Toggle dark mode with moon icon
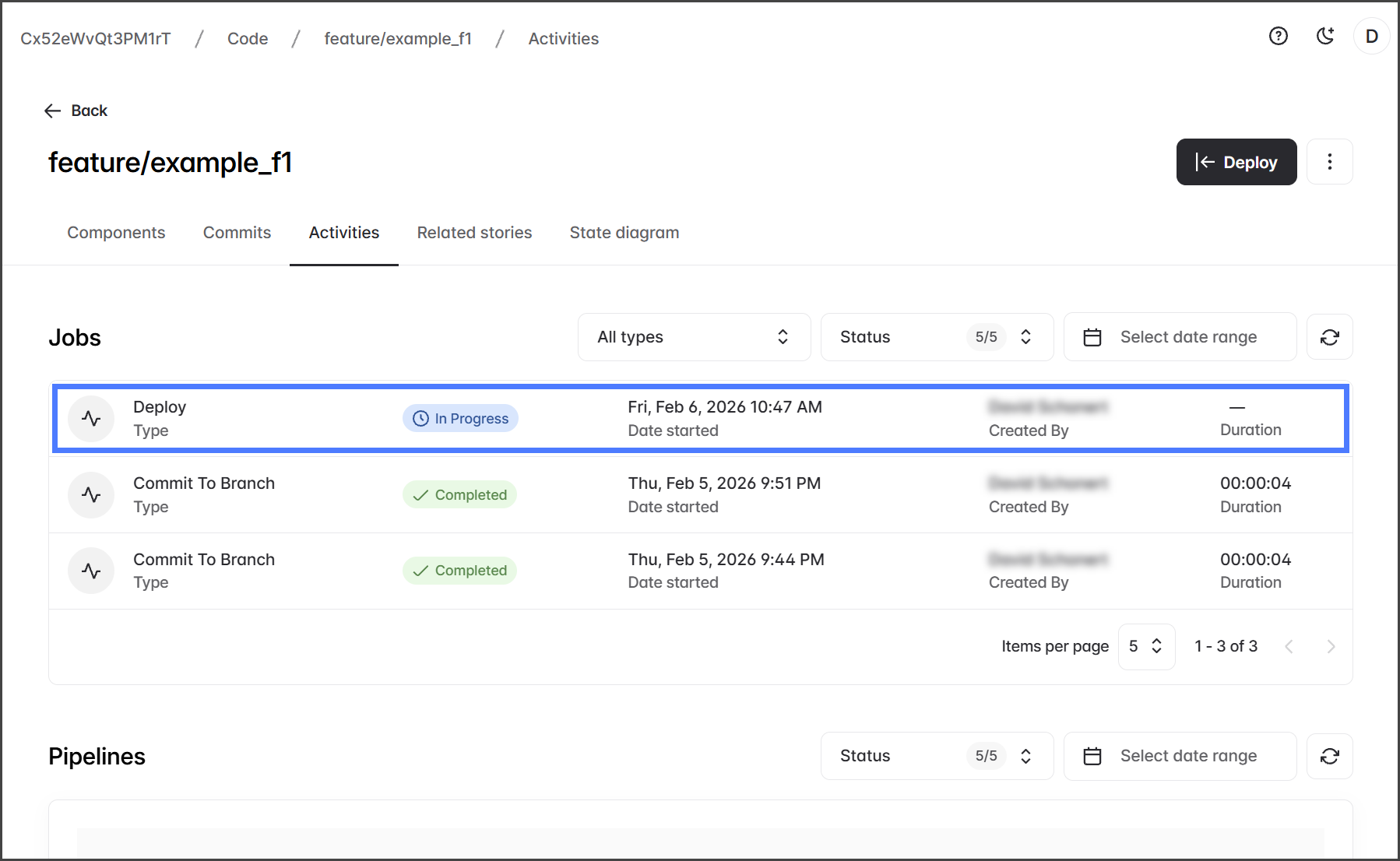 [x=1324, y=36]
